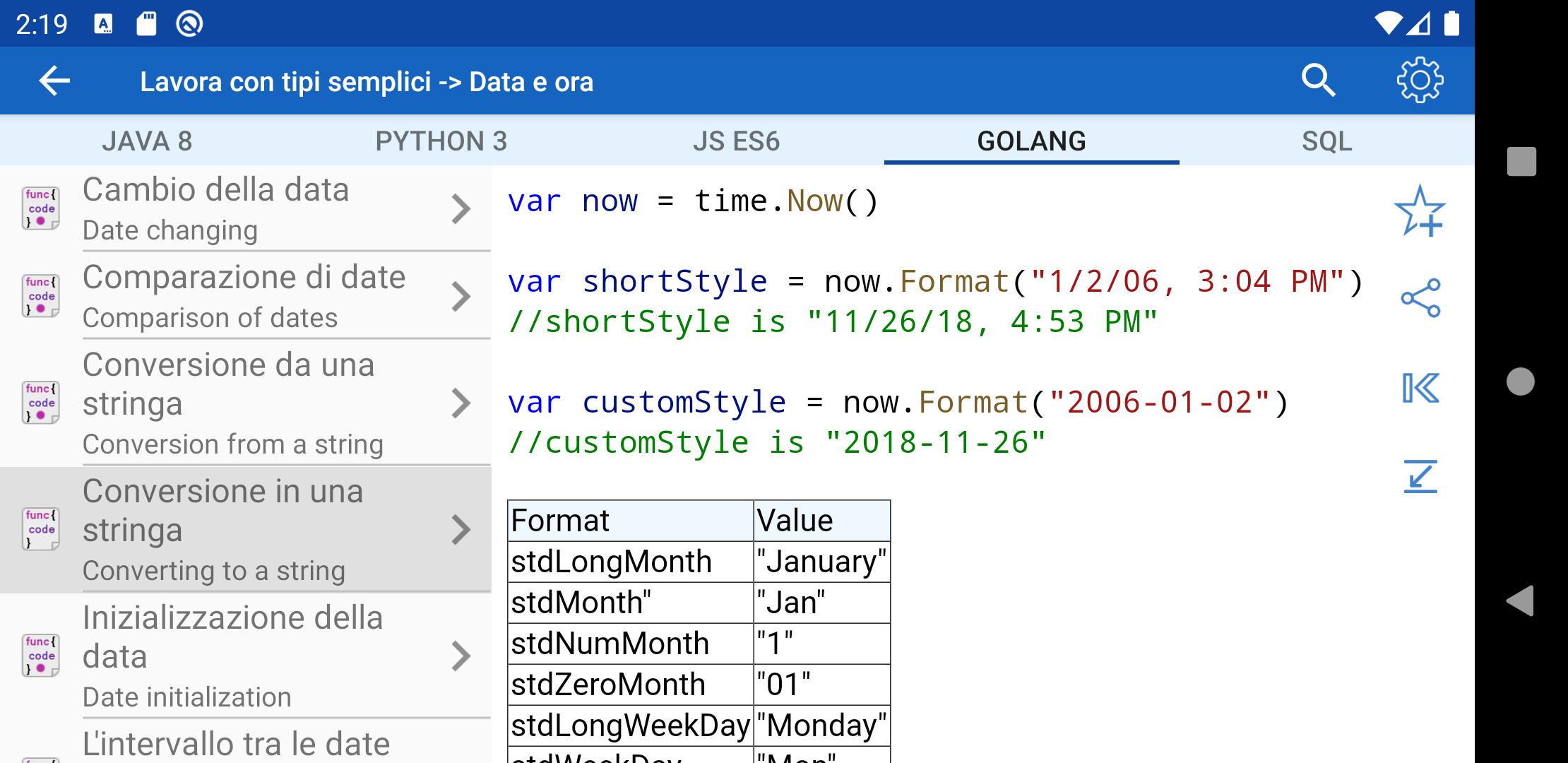Expand Inizializzazione della data chevron
This screenshot has width=1568, height=763.
(461, 656)
